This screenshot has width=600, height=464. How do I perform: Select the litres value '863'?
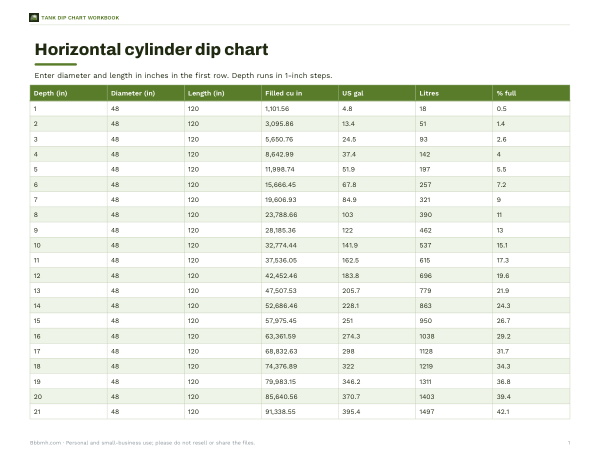[x=454, y=306]
